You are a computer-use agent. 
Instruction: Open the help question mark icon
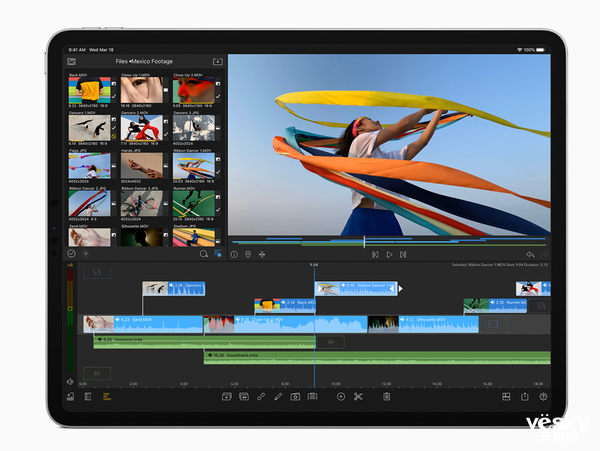(x=543, y=397)
